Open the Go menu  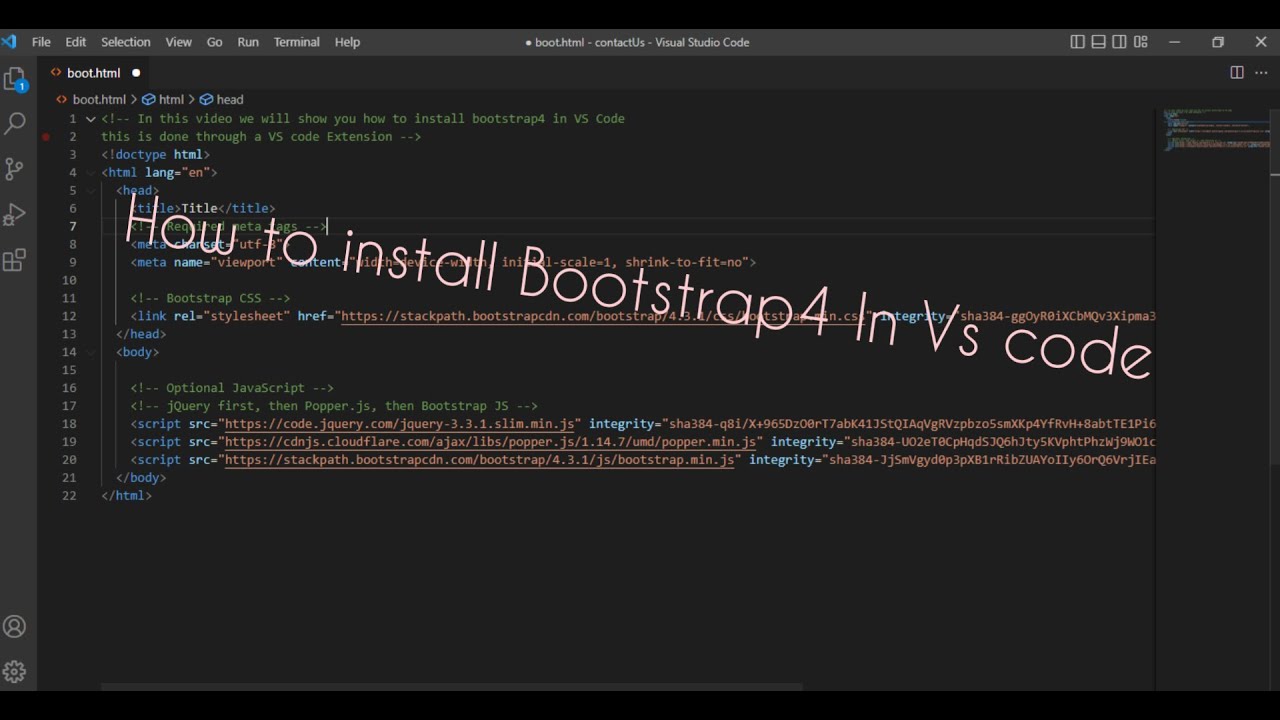click(214, 42)
